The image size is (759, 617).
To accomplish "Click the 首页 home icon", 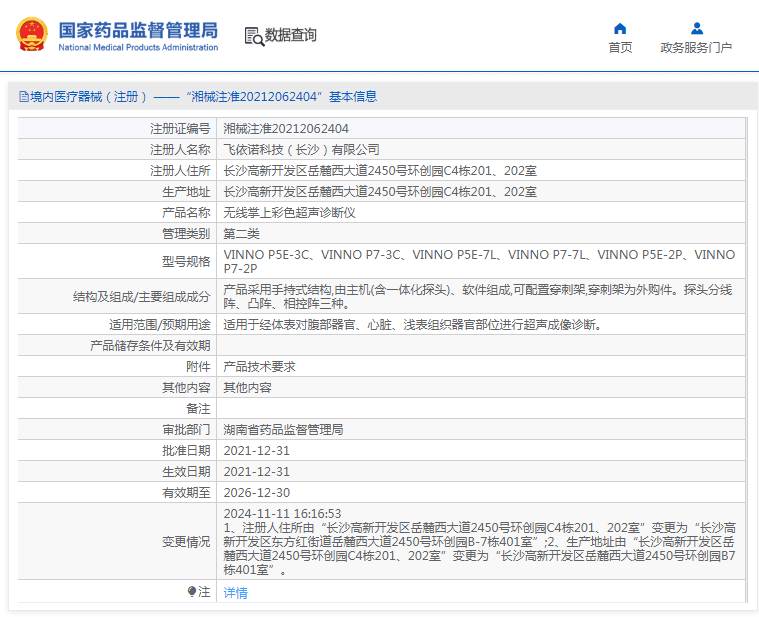I will tap(620, 29).
